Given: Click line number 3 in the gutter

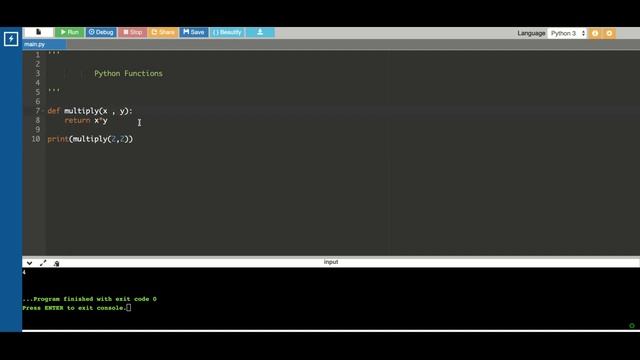Looking at the screenshot, I should (38, 73).
